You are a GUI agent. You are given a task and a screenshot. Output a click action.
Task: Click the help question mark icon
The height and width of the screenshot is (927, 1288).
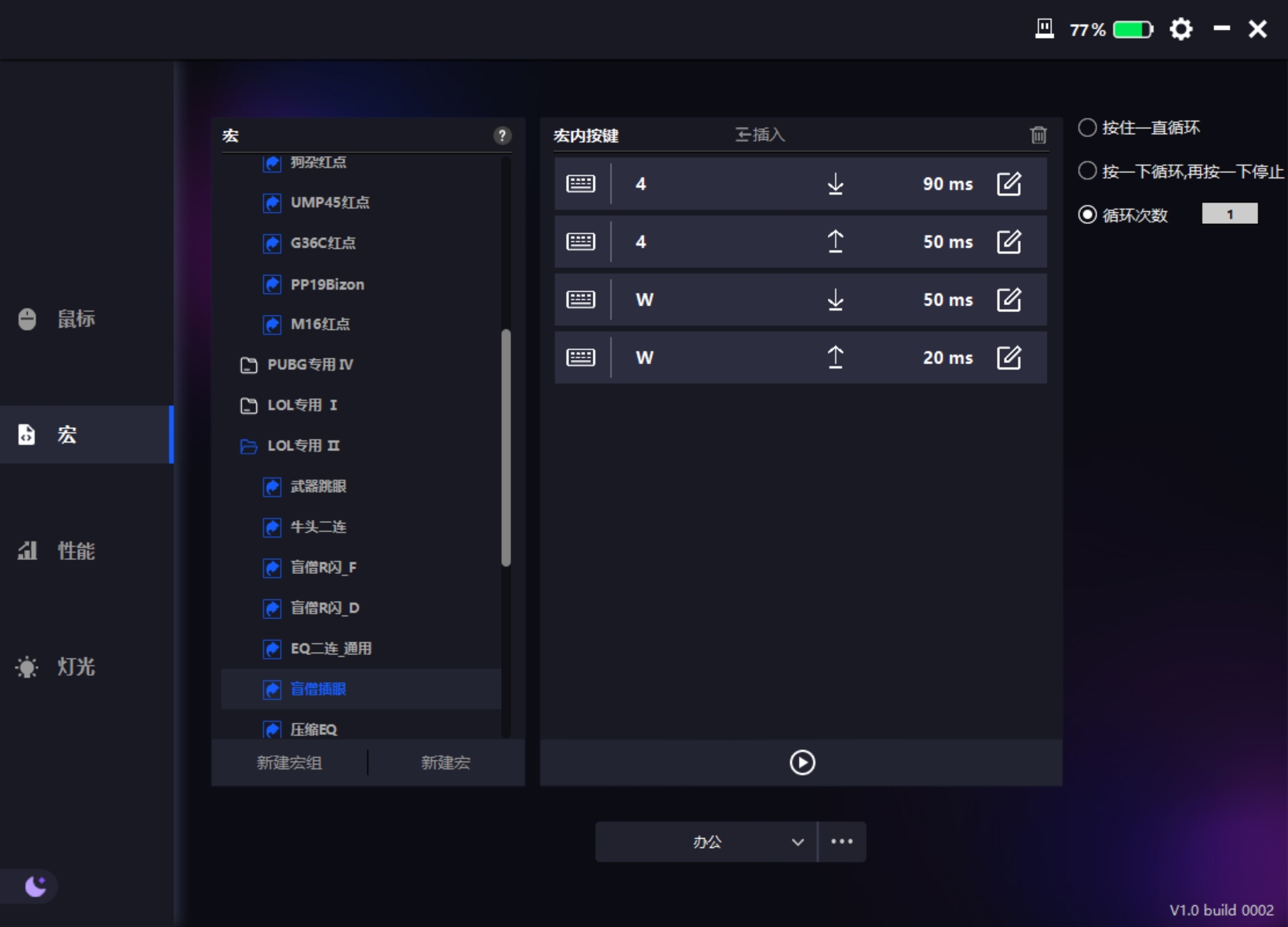tap(502, 136)
